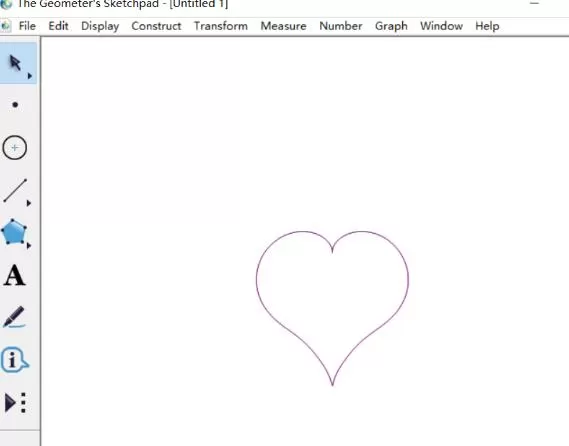Open the Transform menu
The image size is (569, 446).
coord(221,26)
